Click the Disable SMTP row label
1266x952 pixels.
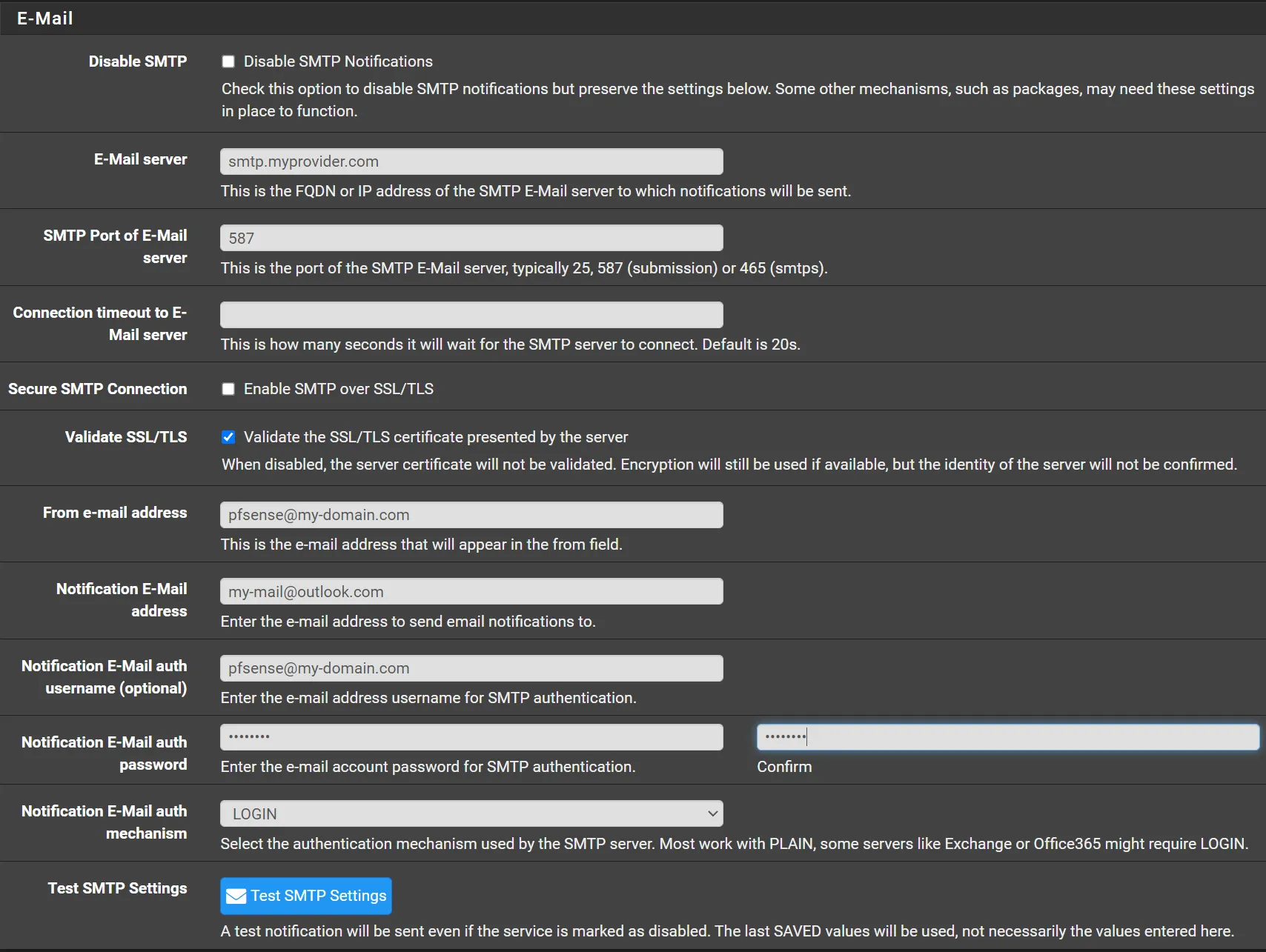138,61
